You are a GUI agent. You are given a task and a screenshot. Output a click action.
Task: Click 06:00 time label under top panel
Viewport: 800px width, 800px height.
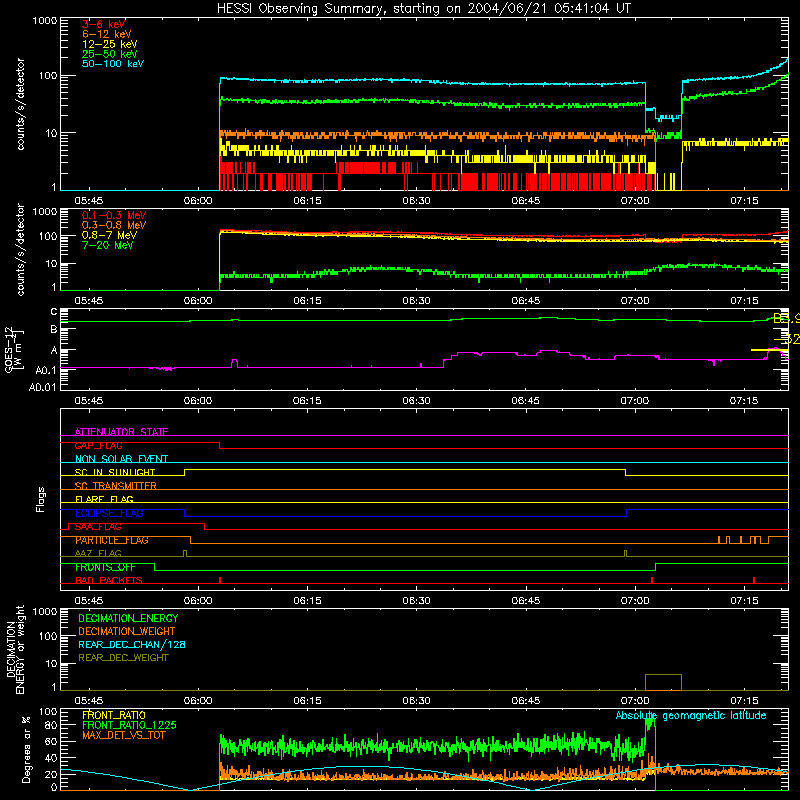198,201
